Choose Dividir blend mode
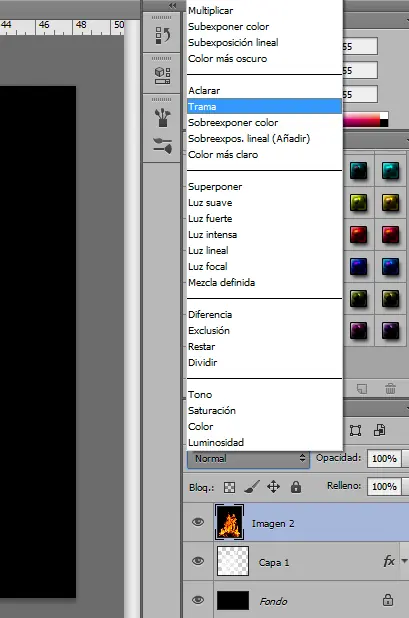Screen dimensions: 409x618 tap(264, 363)
